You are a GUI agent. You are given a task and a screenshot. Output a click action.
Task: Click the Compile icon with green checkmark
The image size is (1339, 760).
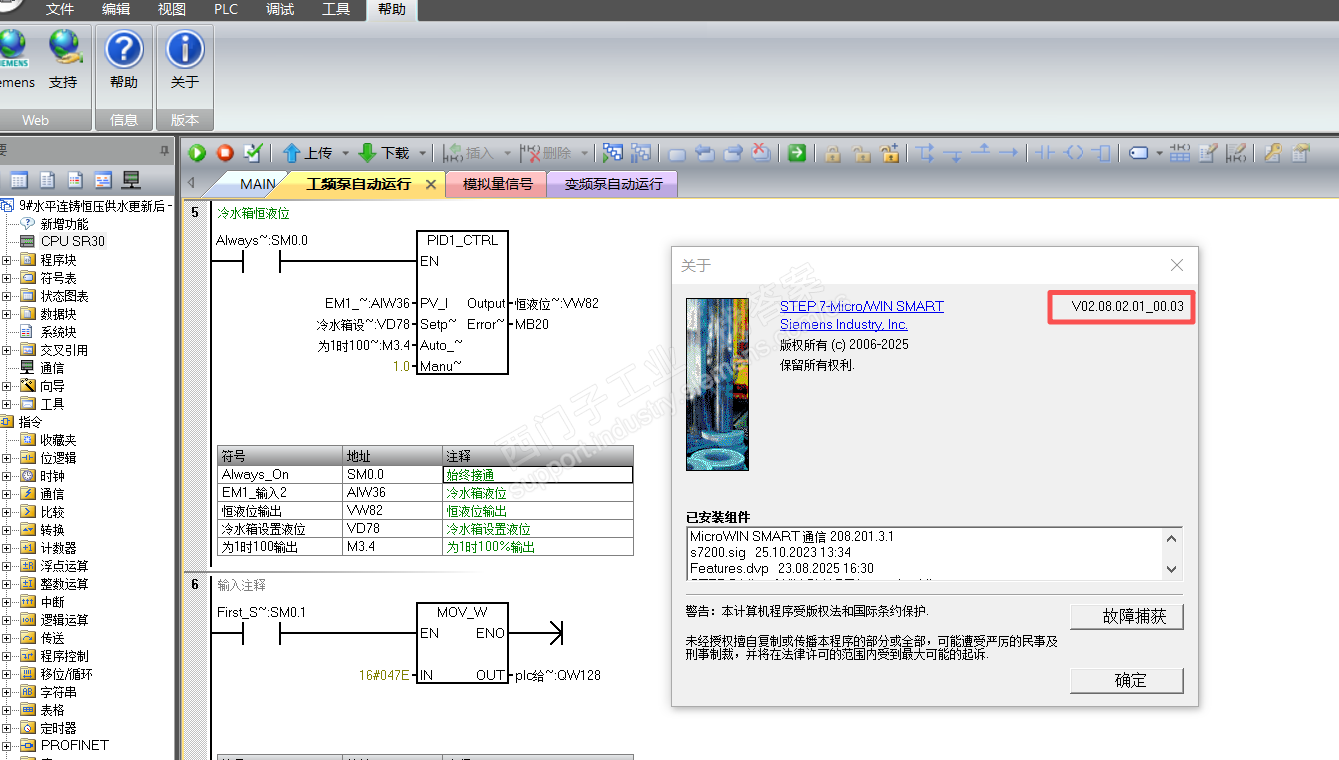(253, 153)
